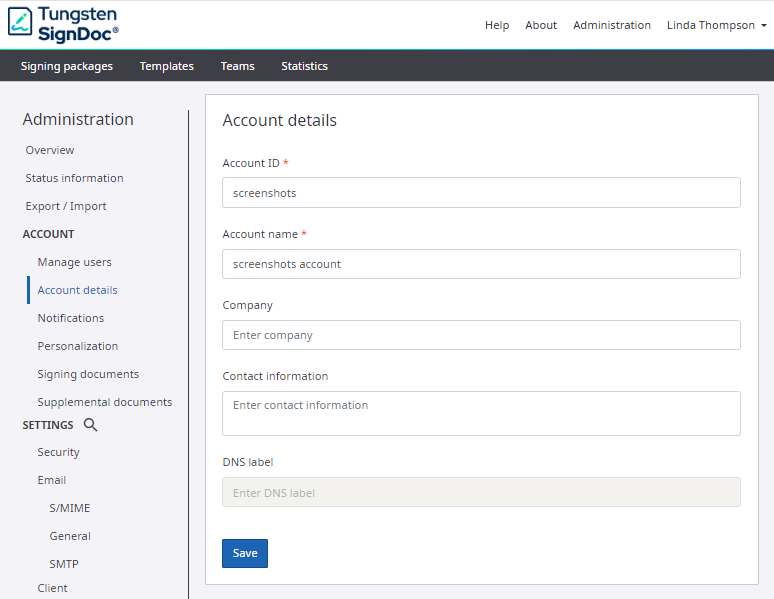The height and width of the screenshot is (599, 774).
Task: Go to Administration in the top header
Action: 612,25
